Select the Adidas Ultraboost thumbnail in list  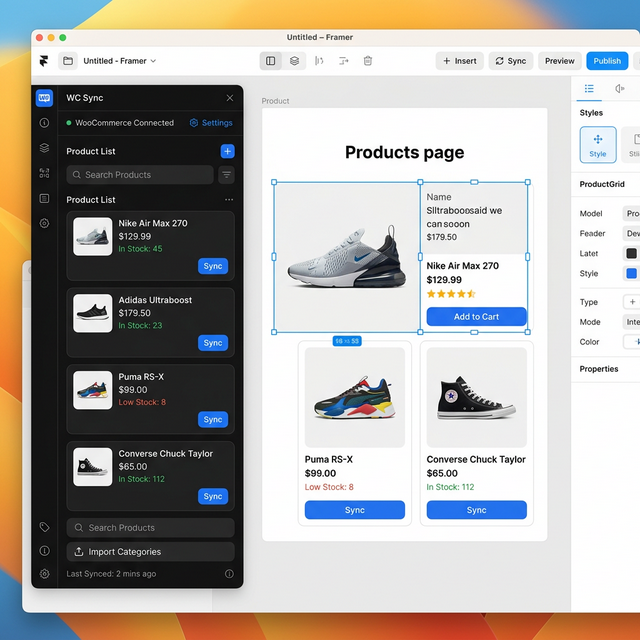(x=93, y=313)
